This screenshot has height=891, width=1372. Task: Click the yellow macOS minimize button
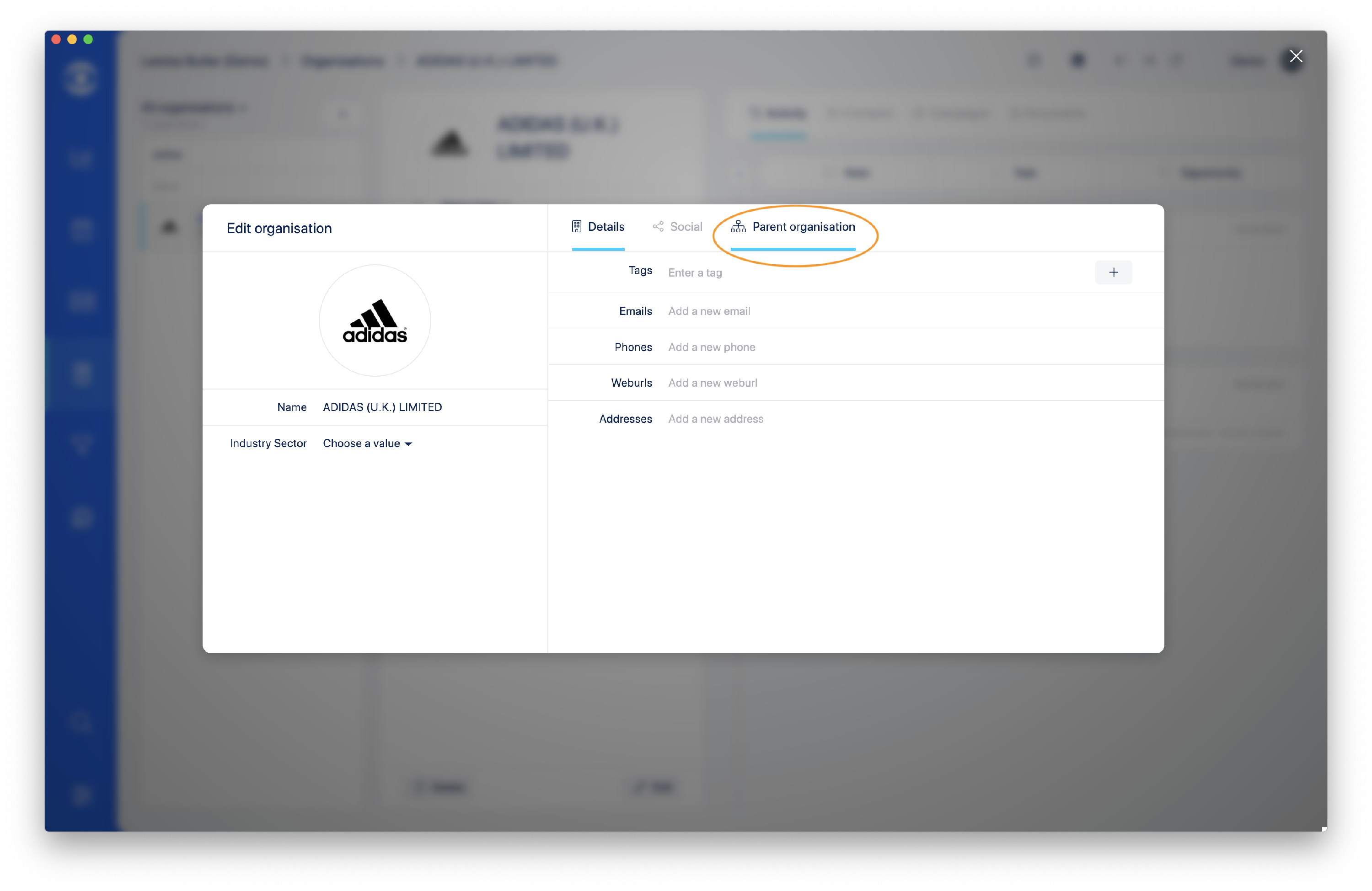72,39
